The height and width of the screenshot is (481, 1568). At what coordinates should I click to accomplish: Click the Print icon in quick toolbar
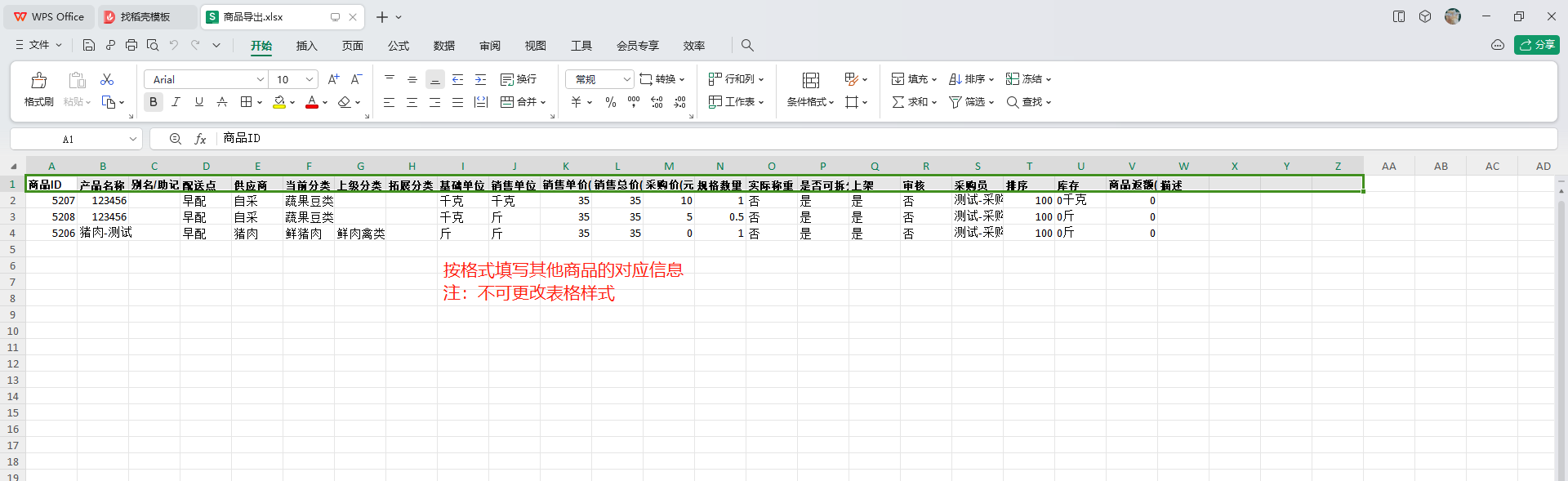pos(131,45)
